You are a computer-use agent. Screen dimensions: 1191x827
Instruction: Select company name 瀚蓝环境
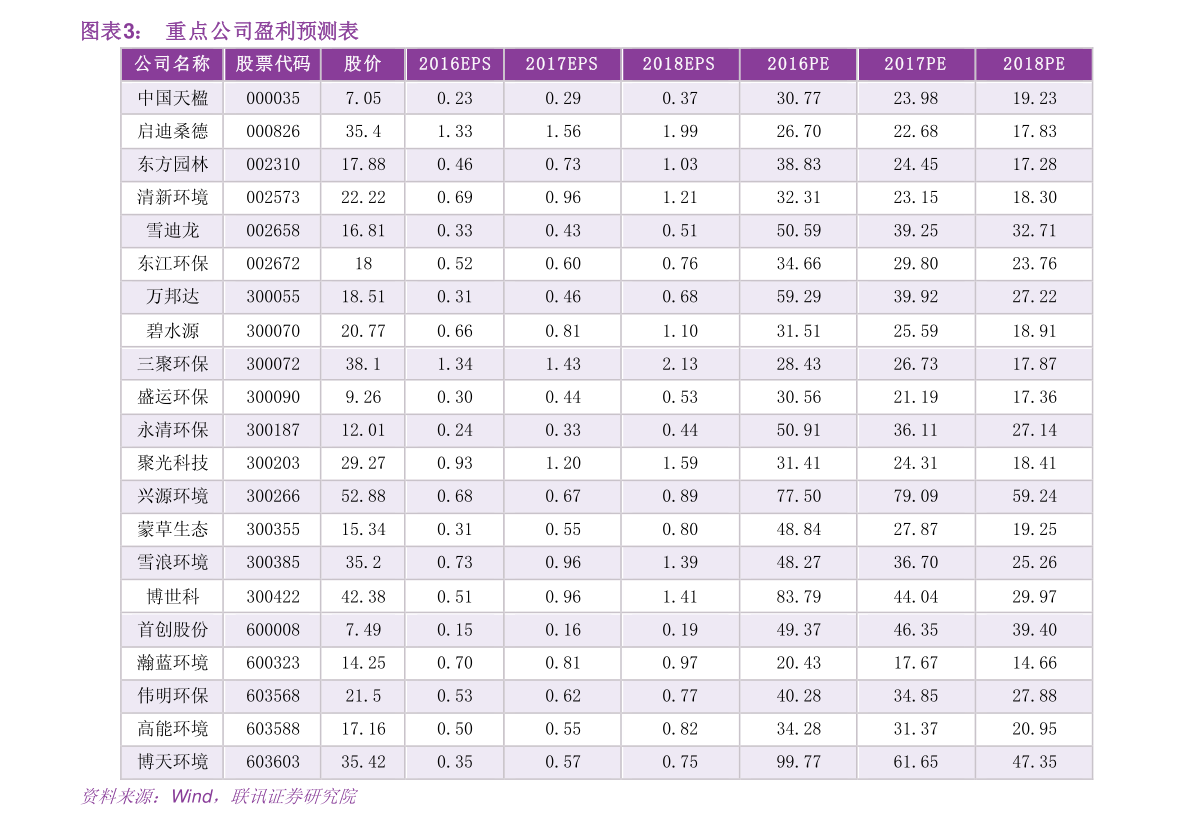172,663
